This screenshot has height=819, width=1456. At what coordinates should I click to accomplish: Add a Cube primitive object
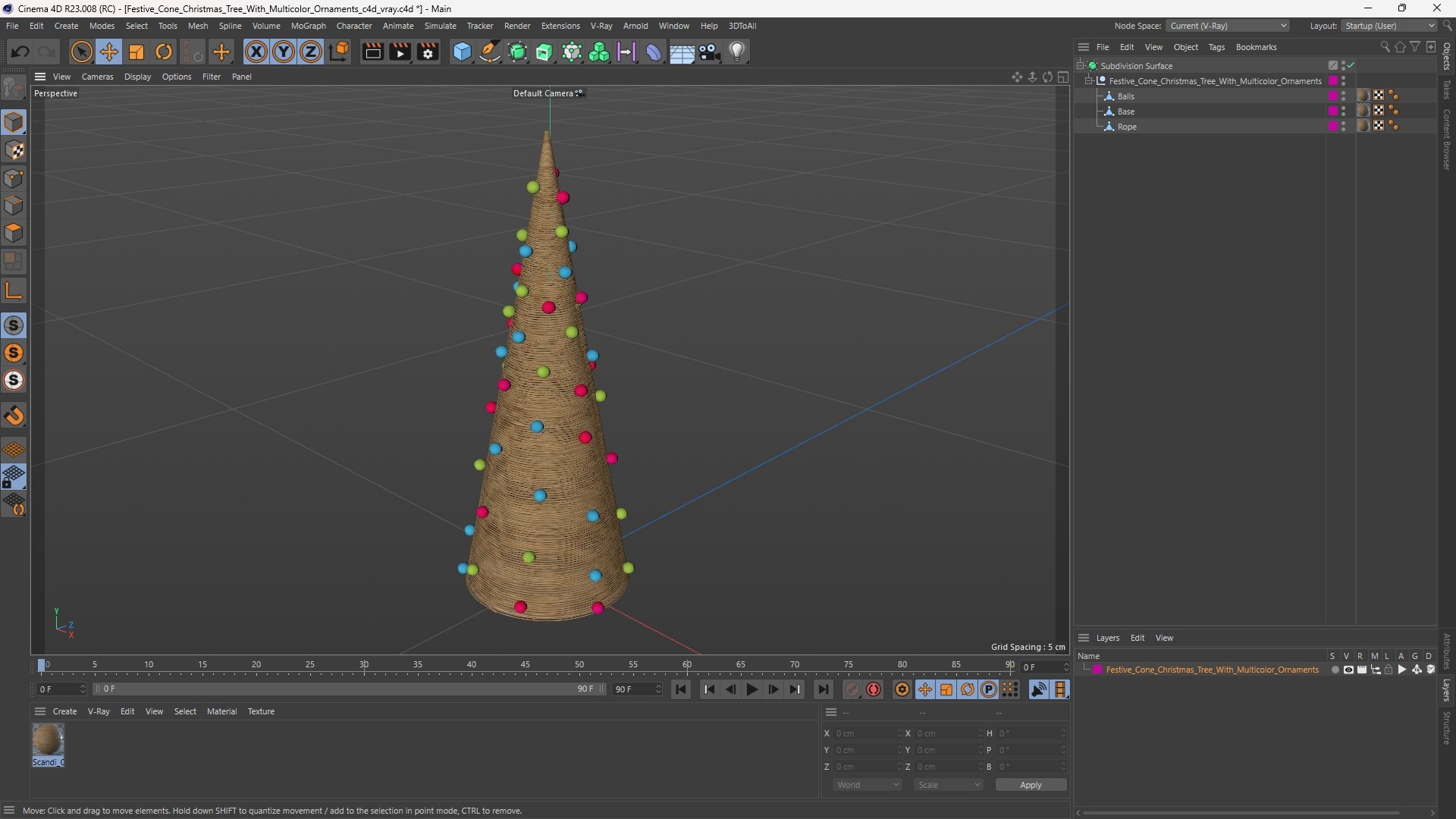point(462,52)
